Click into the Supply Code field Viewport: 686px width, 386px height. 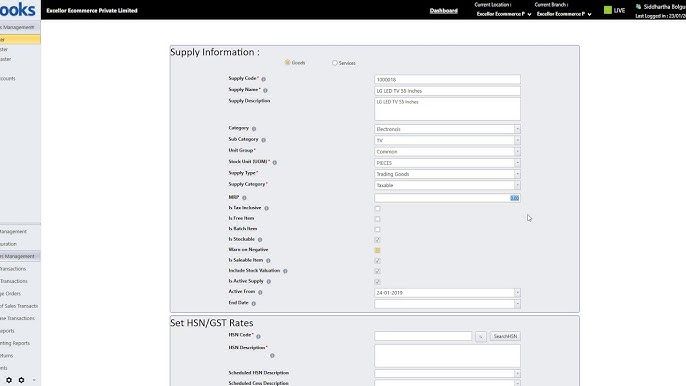tap(447, 80)
